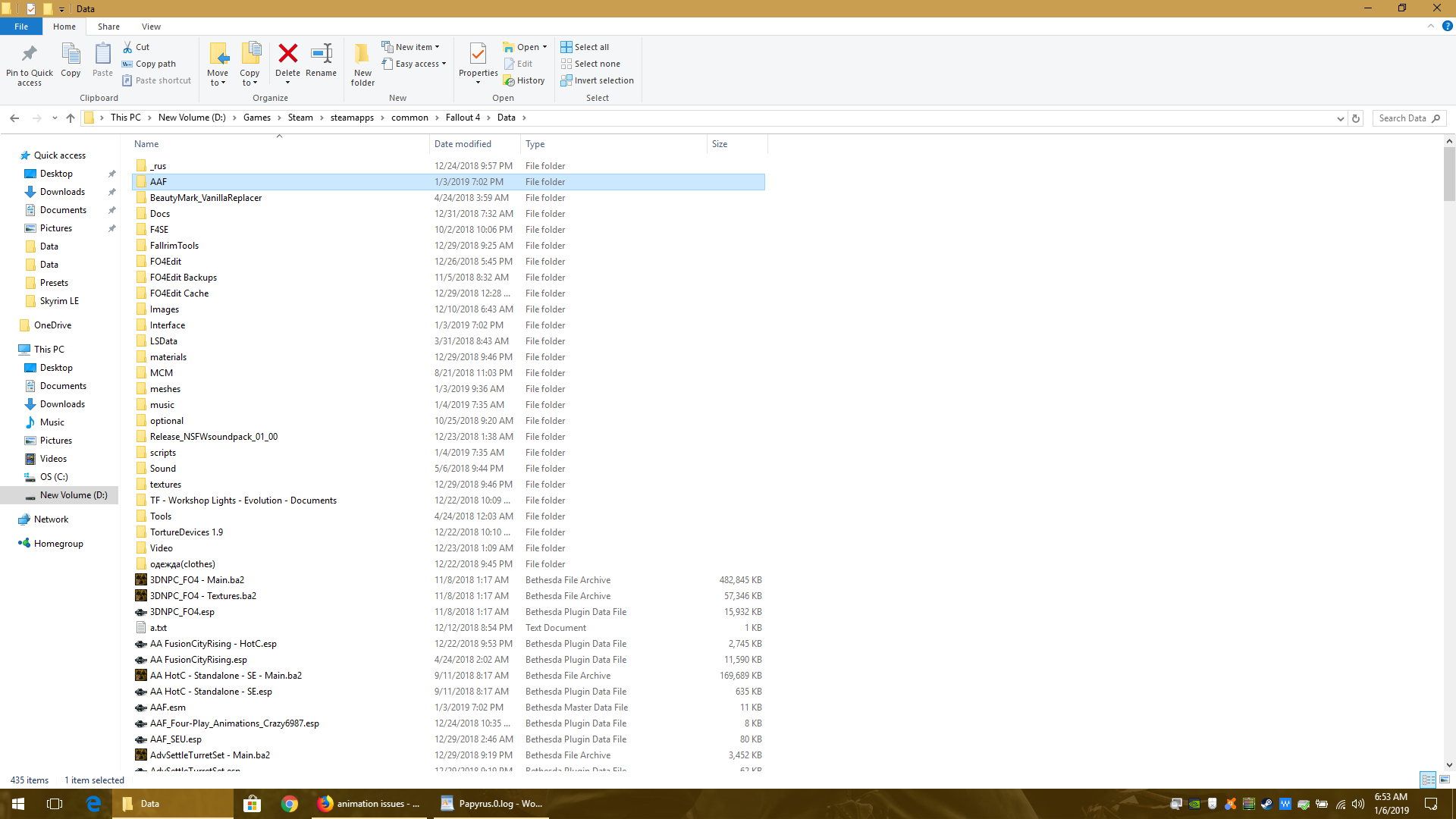This screenshot has height=819, width=1456.
Task: Sort files by Date modified column
Action: coord(475,144)
